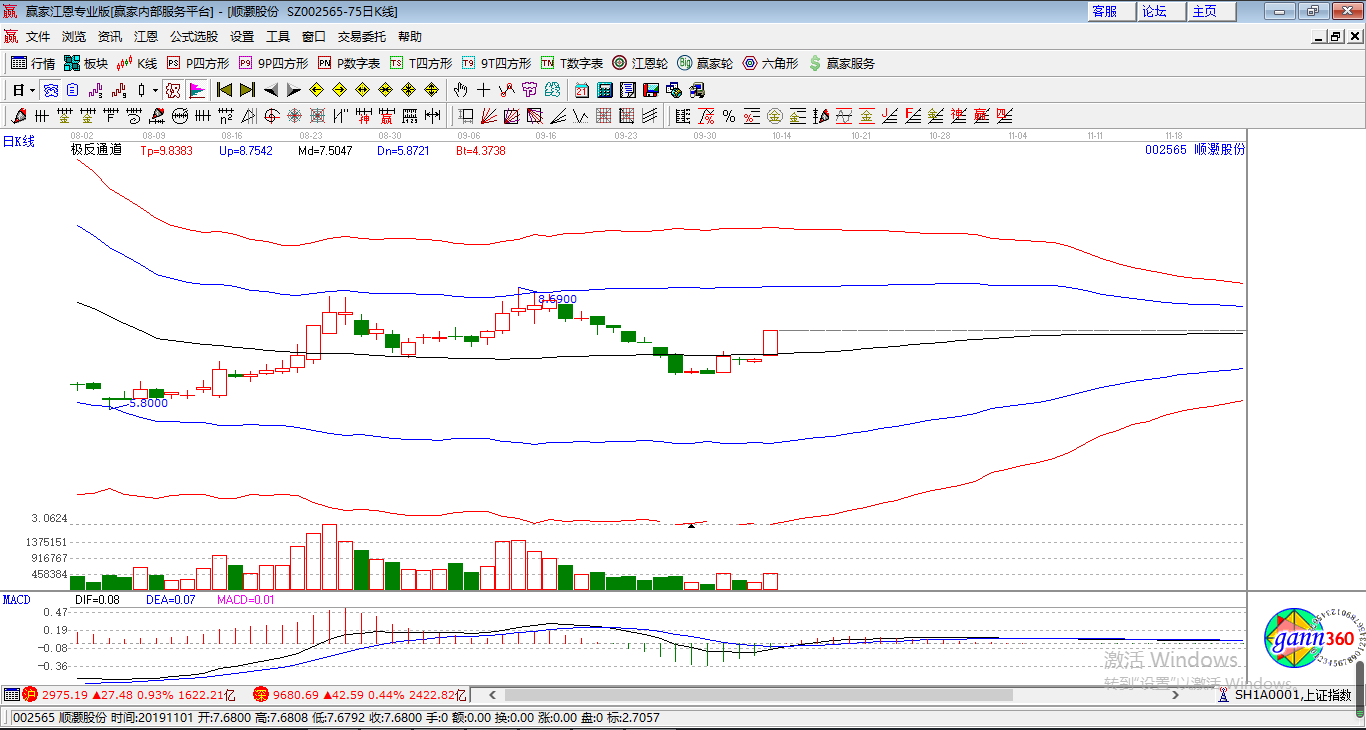Open the 设置 menu
The image size is (1366, 730).
point(242,37)
